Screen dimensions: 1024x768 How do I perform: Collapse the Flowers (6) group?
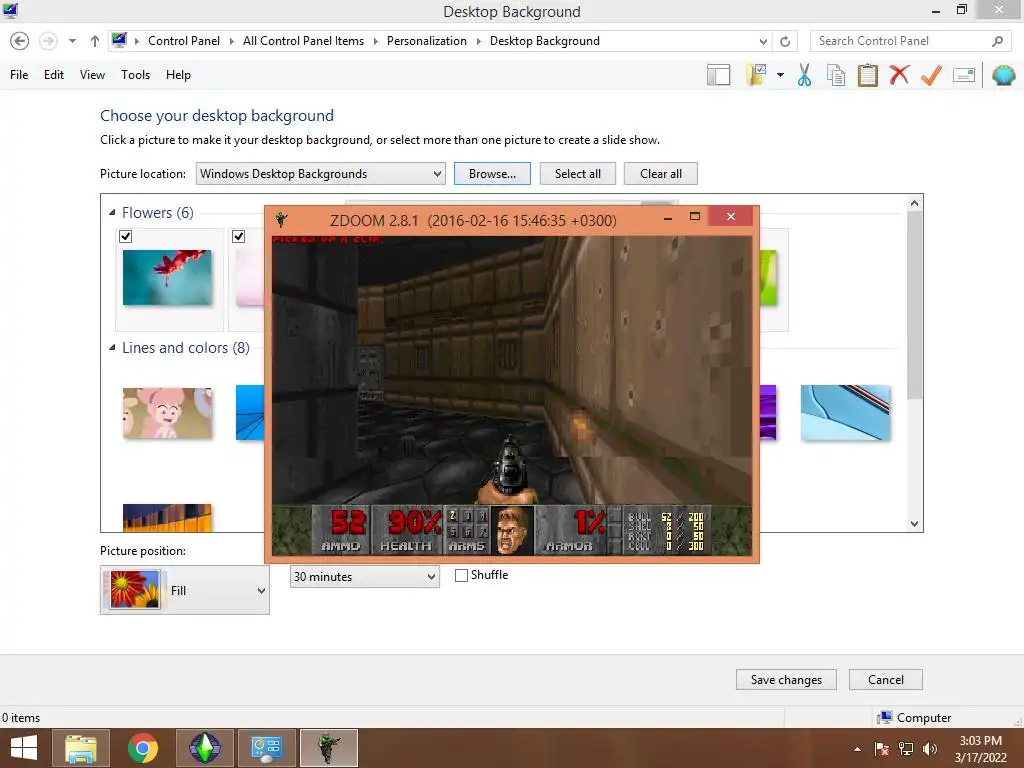click(x=112, y=212)
